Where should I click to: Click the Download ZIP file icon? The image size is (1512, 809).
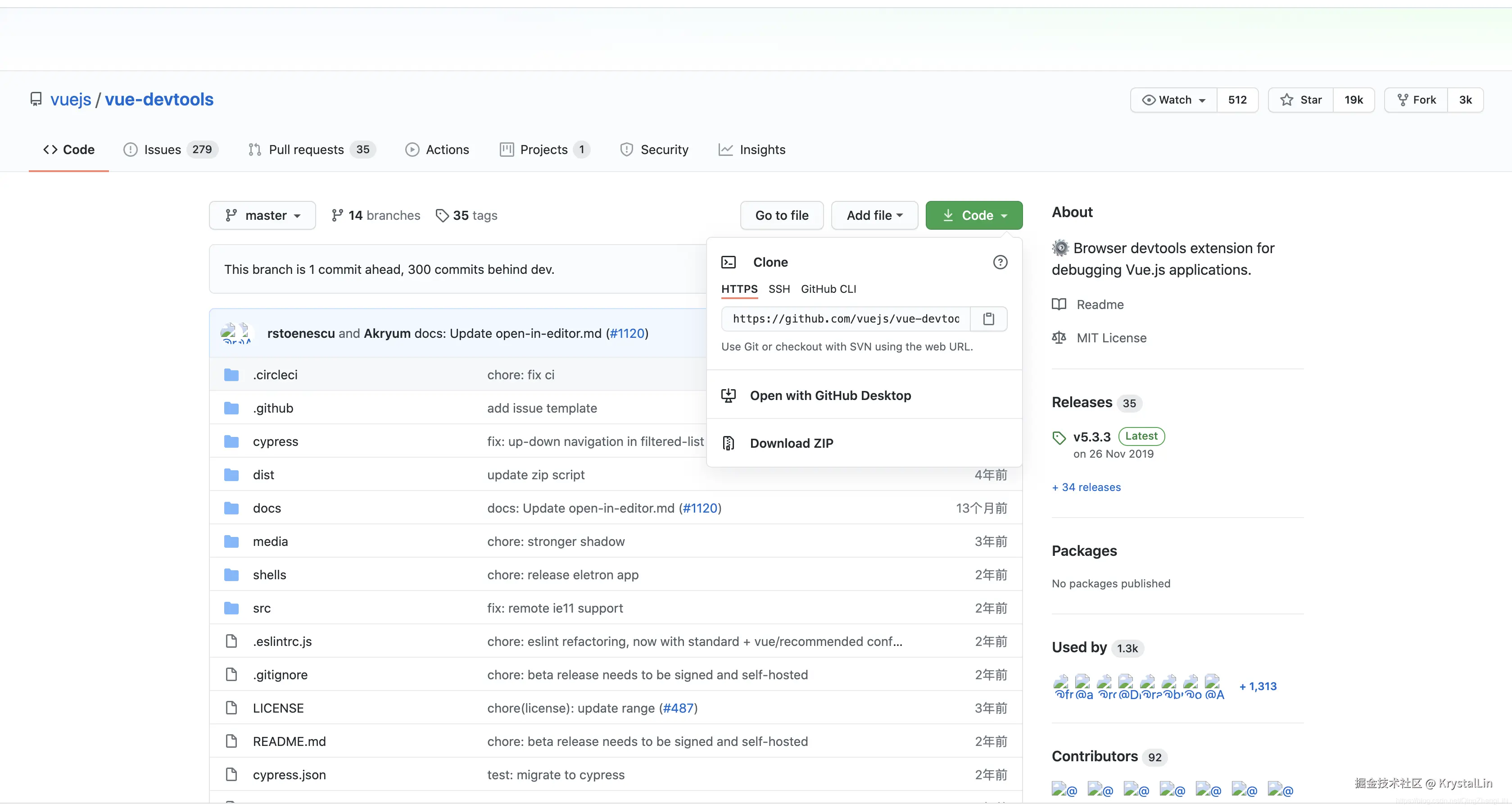click(729, 443)
